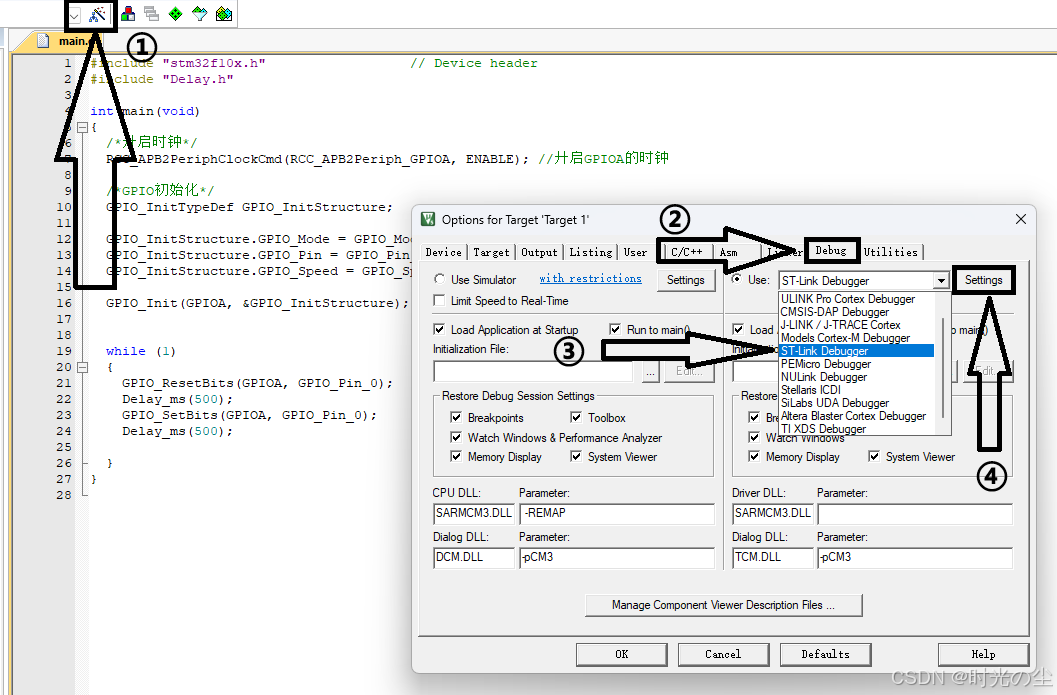The height and width of the screenshot is (695, 1057).
Task: Switch to the Output tab
Action: pos(539,252)
